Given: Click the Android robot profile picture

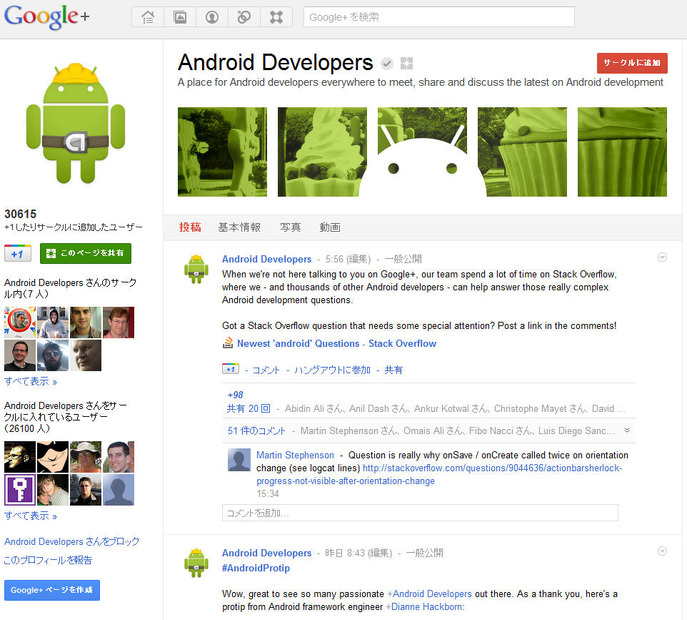Looking at the screenshot, I should [76, 123].
